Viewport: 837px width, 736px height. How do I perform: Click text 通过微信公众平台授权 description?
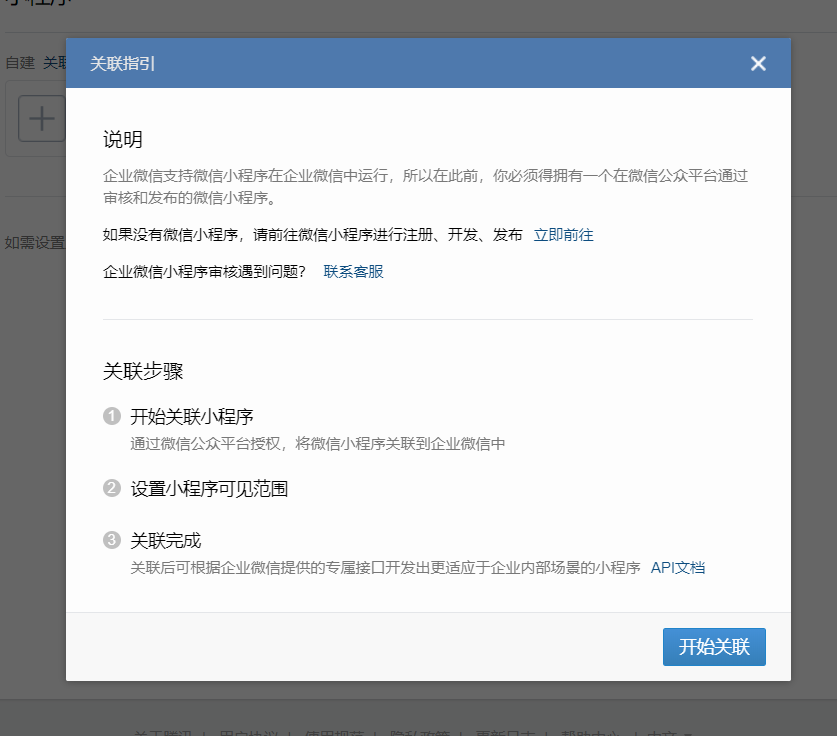pyautogui.click(x=318, y=444)
